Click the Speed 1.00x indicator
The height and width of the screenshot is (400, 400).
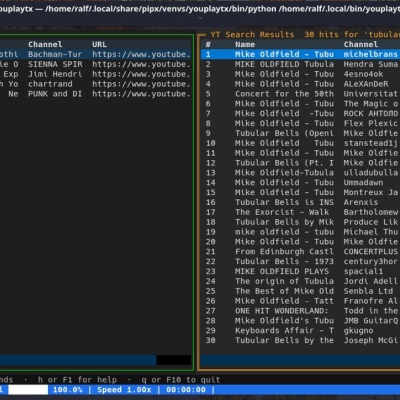tap(124, 390)
